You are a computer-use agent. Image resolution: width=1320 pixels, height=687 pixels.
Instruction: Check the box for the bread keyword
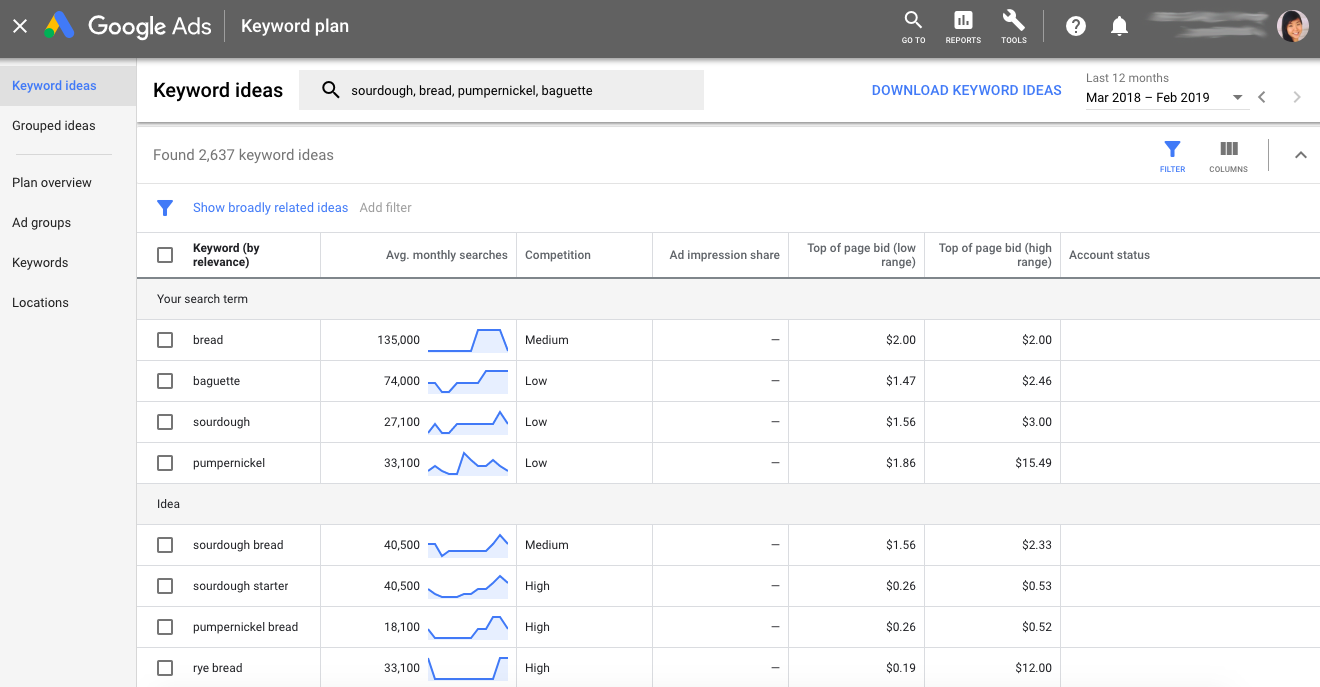(165, 340)
